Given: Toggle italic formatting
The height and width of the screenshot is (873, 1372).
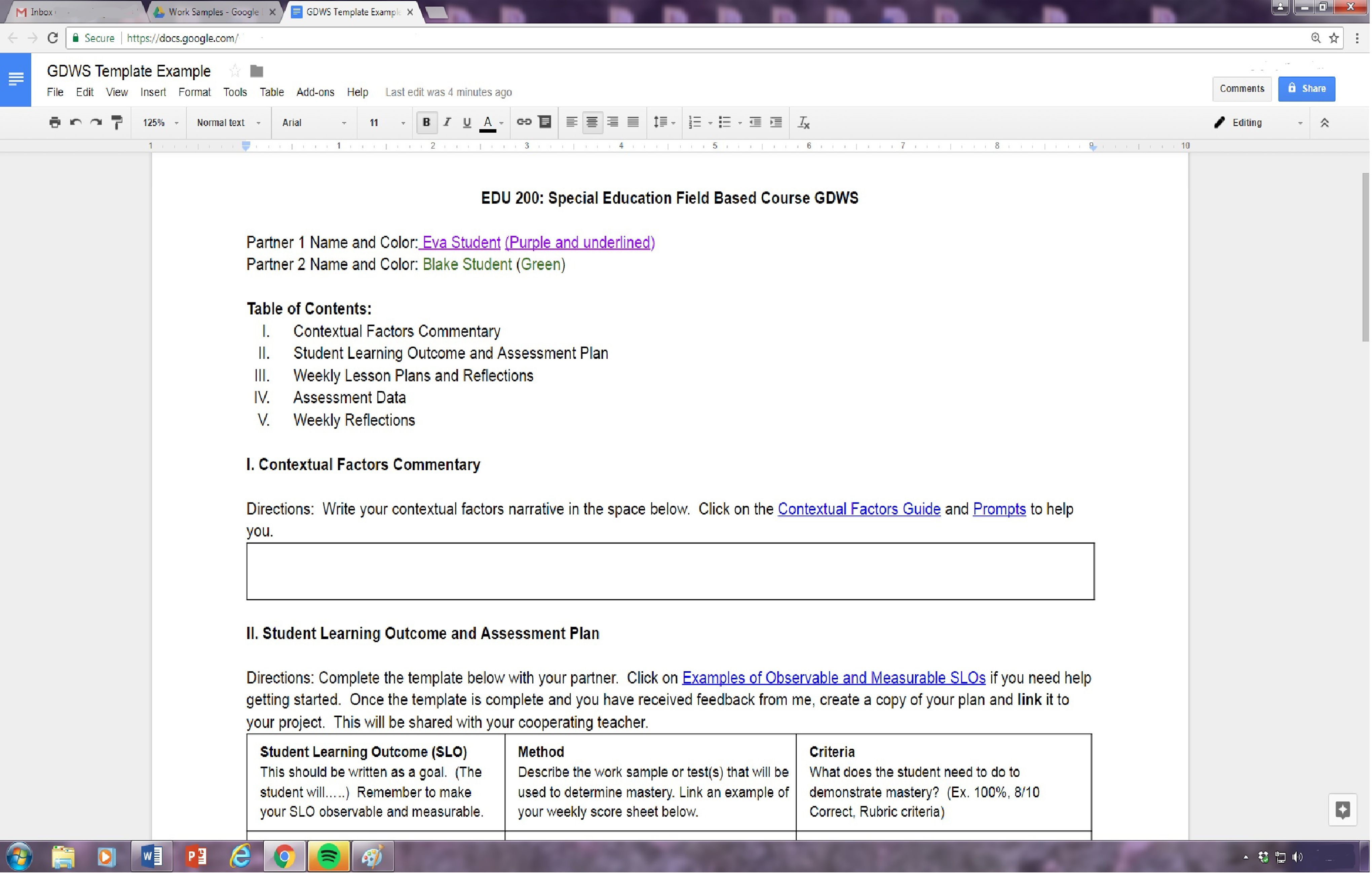Looking at the screenshot, I should [447, 122].
